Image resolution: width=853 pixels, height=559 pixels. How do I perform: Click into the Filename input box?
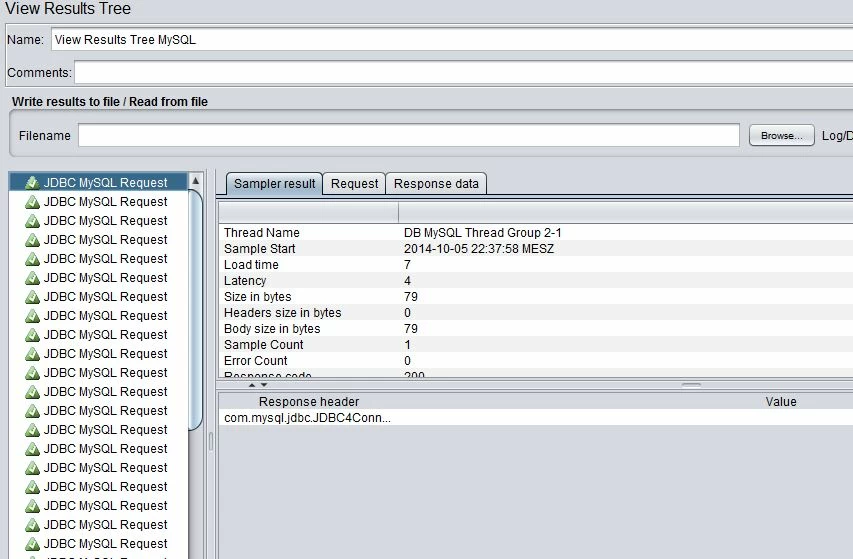409,135
